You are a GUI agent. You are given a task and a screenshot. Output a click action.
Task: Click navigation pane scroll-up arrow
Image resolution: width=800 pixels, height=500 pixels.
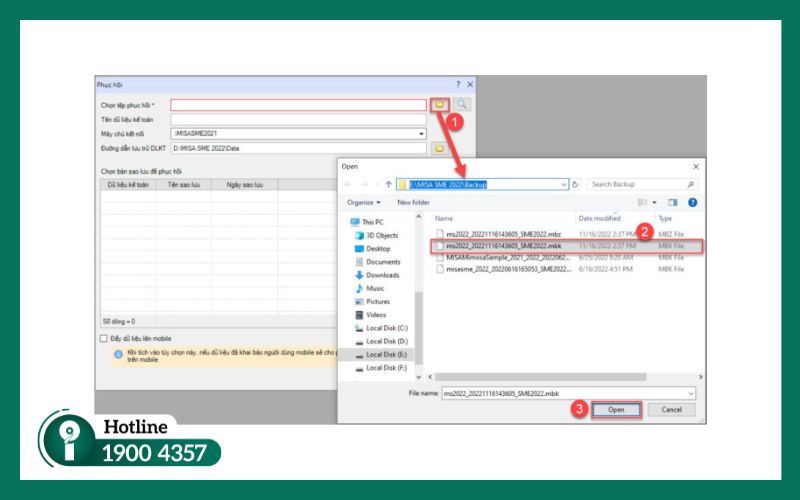point(419,217)
